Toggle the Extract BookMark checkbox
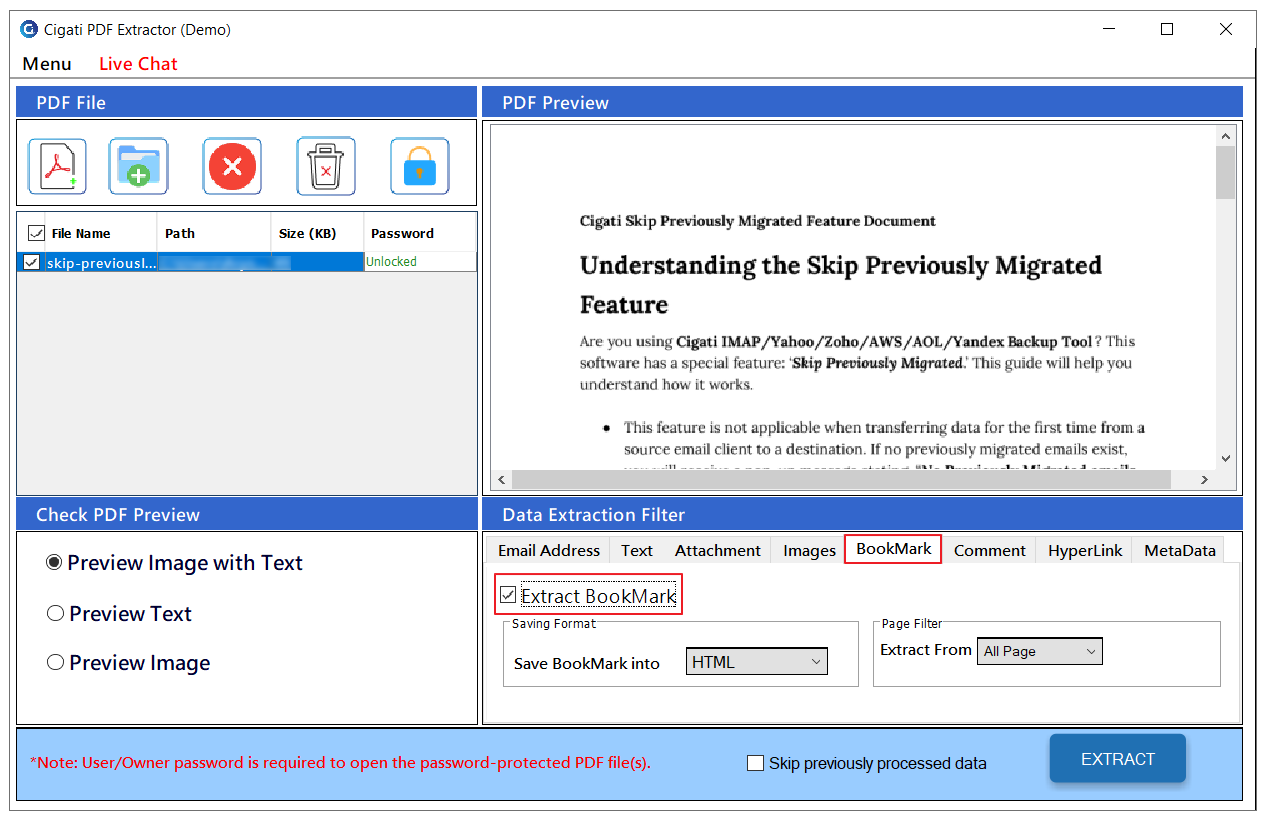1270x818 pixels. pyautogui.click(x=508, y=596)
